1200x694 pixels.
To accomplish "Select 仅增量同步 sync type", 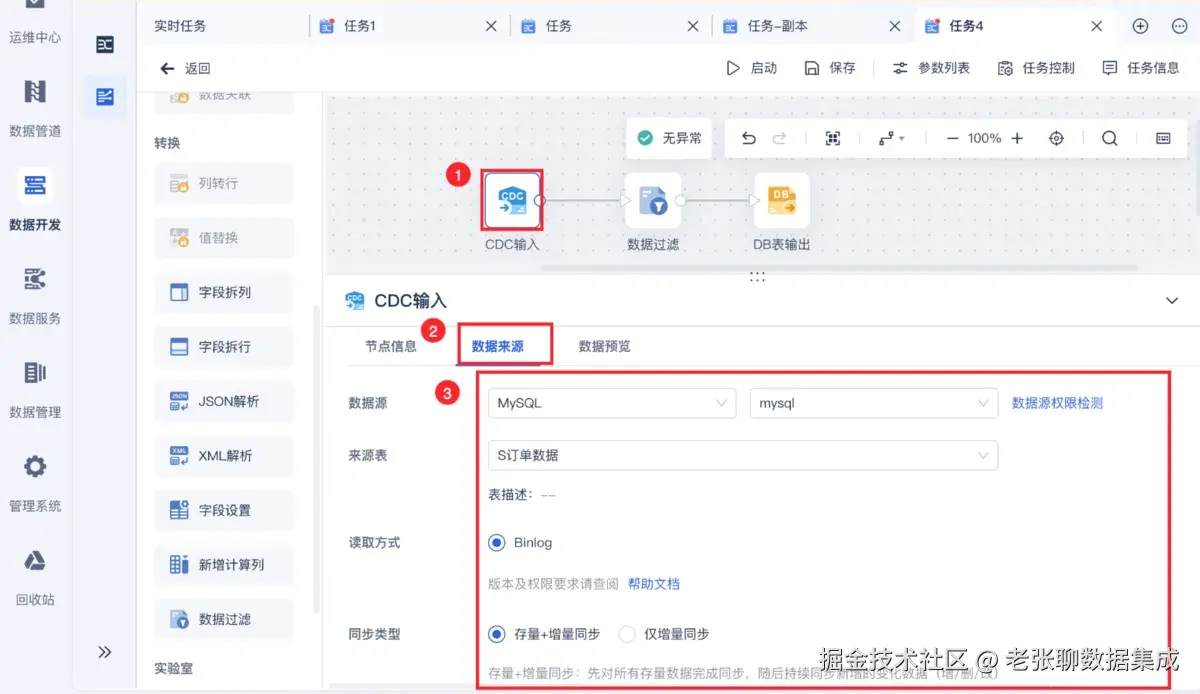I will pyautogui.click(x=627, y=634).
